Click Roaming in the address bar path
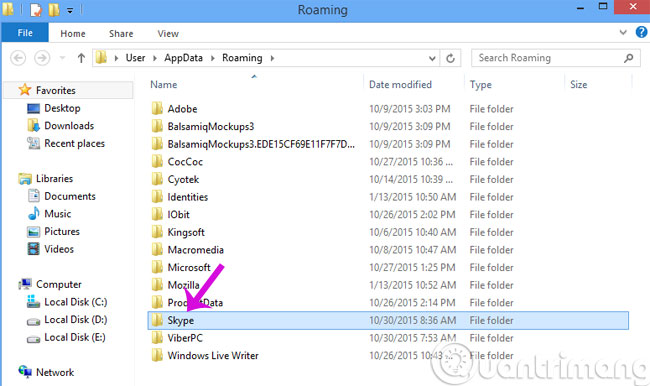The image size is (650, 386). coord(242,58)
